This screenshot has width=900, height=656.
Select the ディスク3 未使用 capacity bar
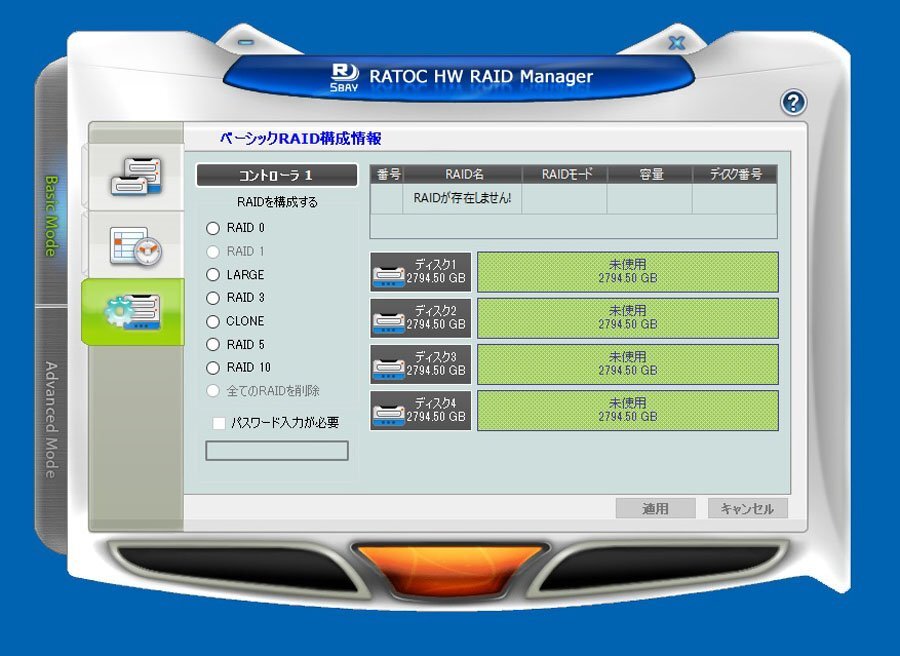(628, 364)
